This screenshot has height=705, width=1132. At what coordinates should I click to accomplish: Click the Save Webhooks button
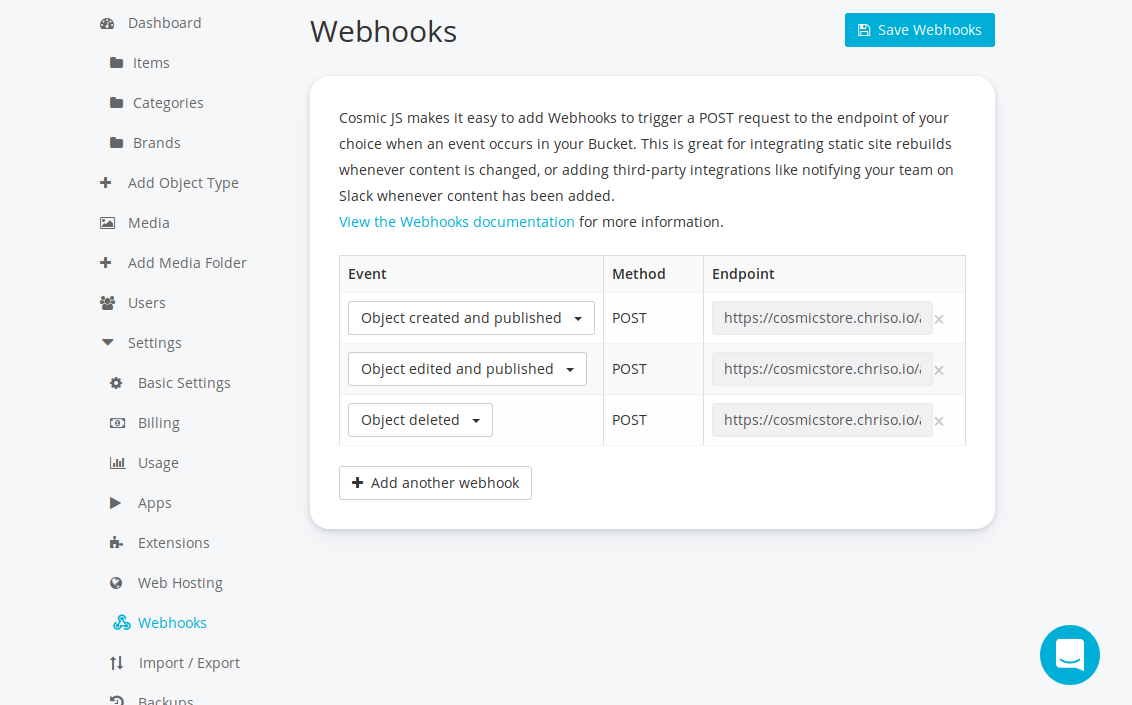coord(919,30)
